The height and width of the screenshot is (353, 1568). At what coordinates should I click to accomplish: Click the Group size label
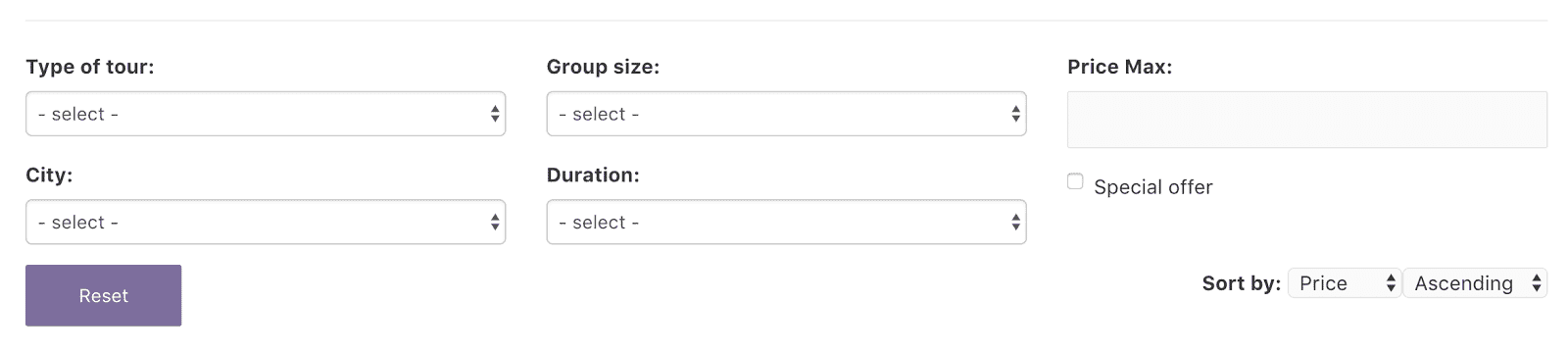tap(603, 67)
